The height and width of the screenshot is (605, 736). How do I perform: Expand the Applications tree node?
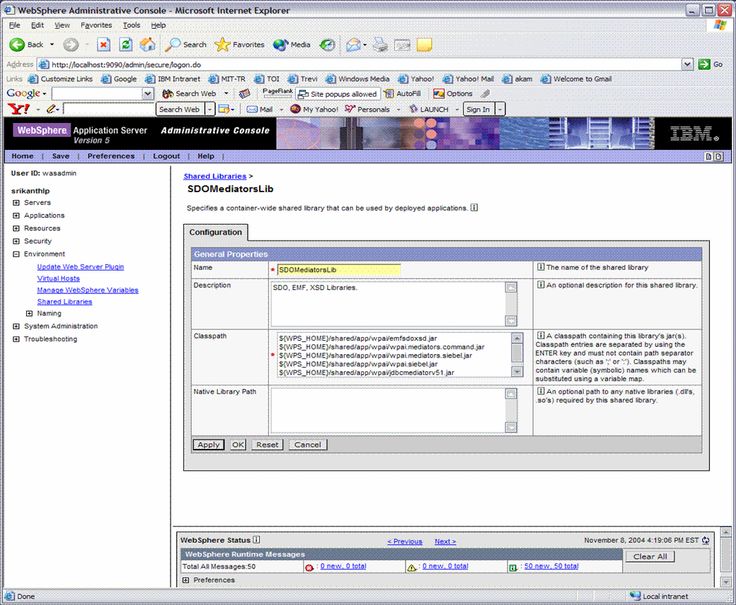tap(16, 215)
